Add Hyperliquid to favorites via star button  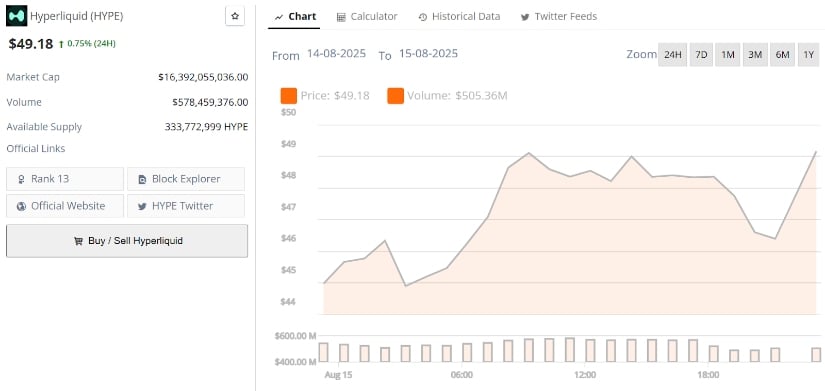(235, 16)
